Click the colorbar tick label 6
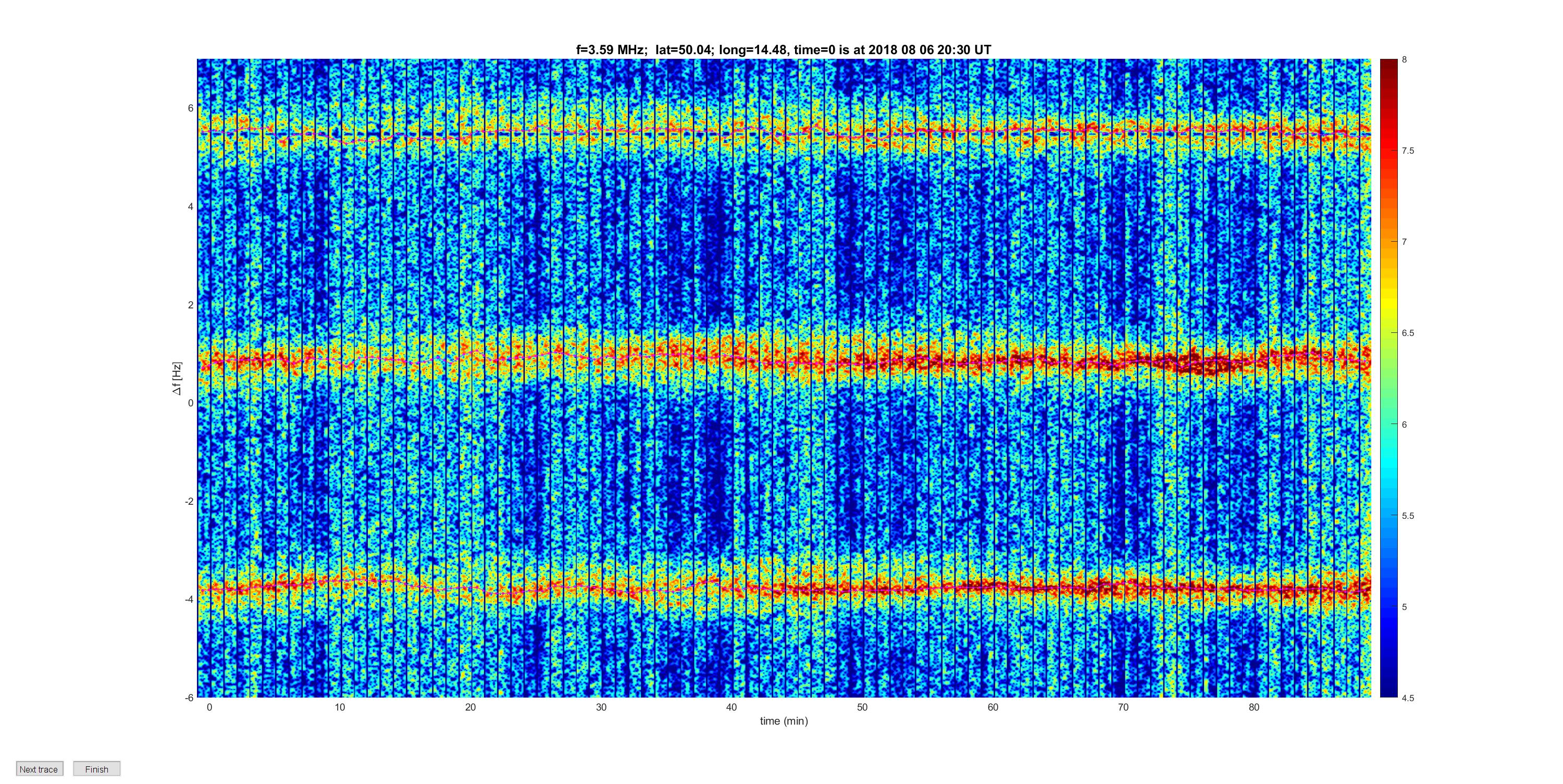 tap(1404, 425)
